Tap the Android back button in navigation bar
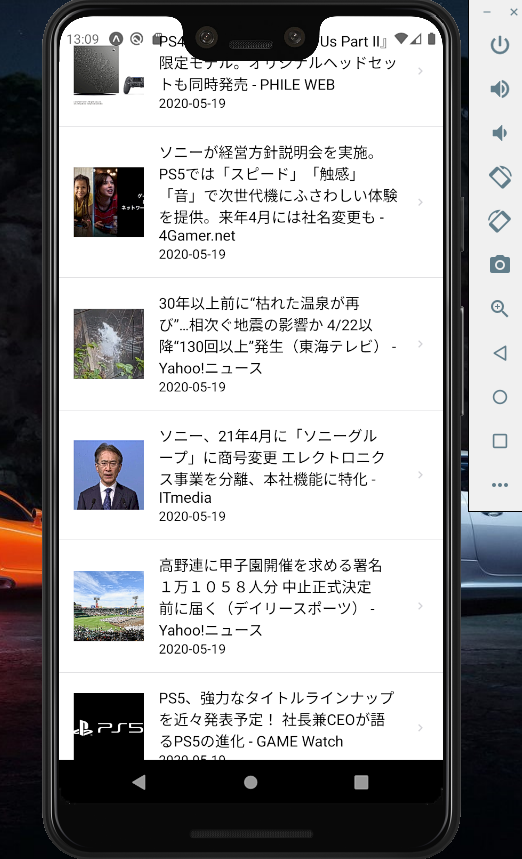The height and width of the screenshot is (859, 522). point(139,782)
